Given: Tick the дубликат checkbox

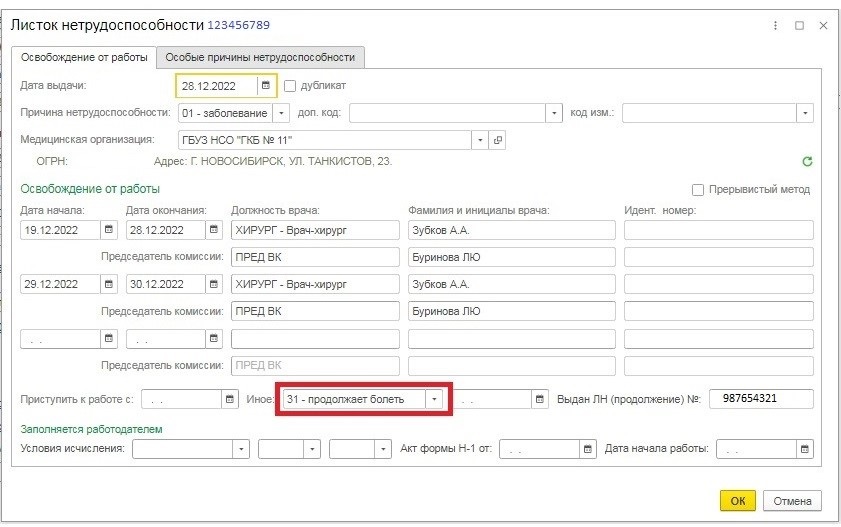Looking at the screenshot, I should click(290, 86).
